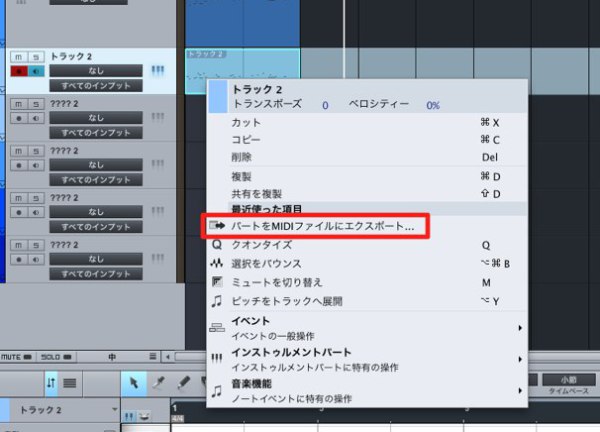Click waveform icon for 選択をバウンス
Viewport: 600px width, 432px height.
217,263
